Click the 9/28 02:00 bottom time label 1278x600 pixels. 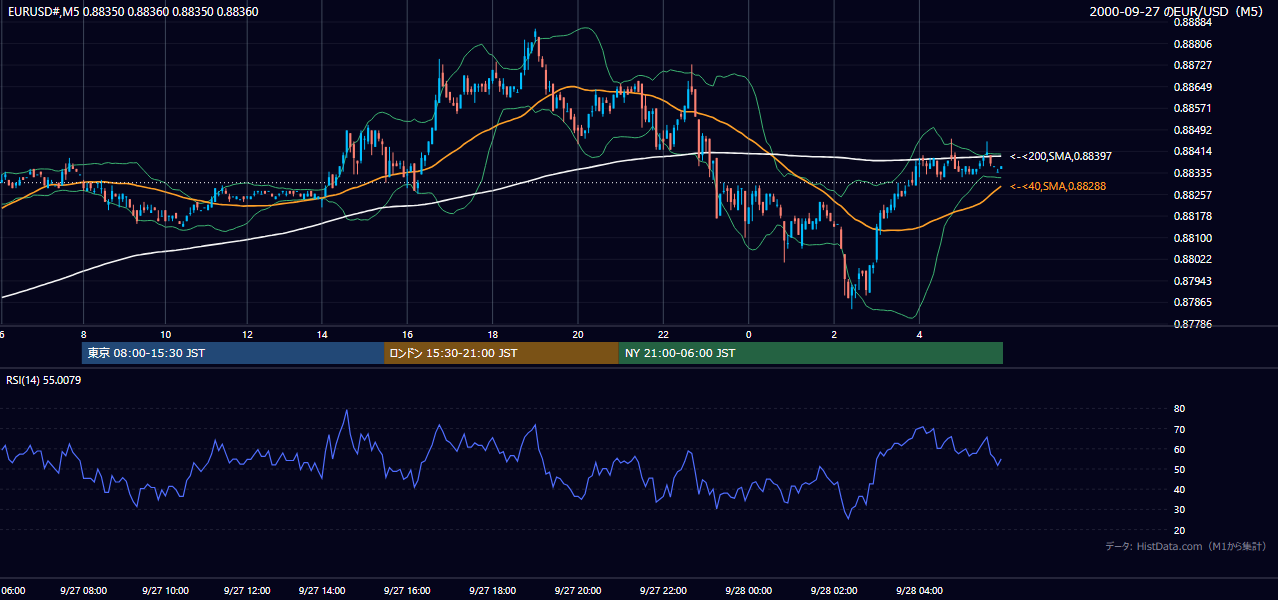coord(834,590)
